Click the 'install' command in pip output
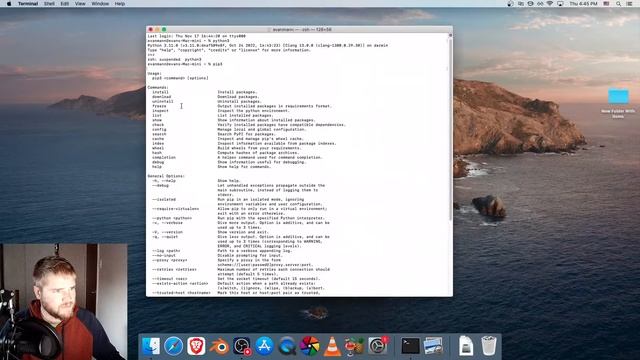 point(160,92)
